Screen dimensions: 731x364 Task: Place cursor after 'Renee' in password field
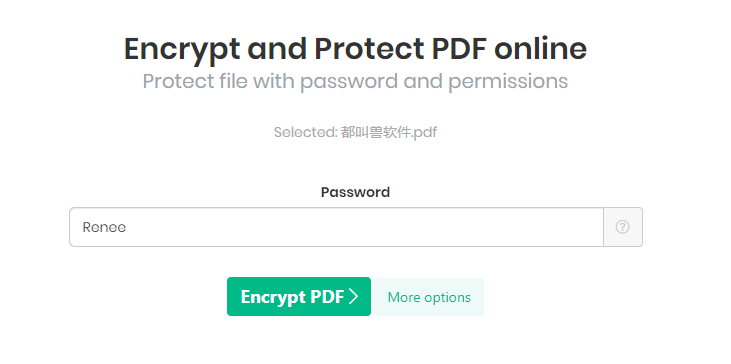[127, 227]
